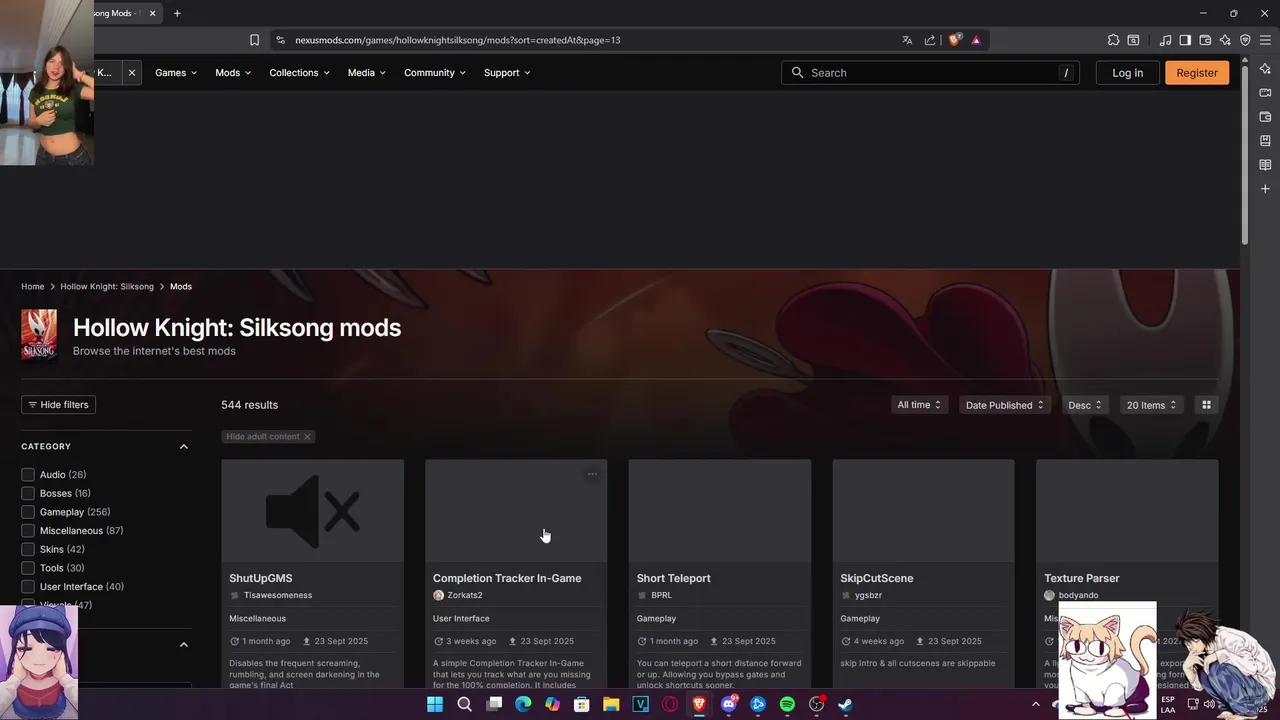Image resolution: width=1280 pixels, height=720 pixels.
Task: Click the translate page icon in address bar
Action: 907,40
